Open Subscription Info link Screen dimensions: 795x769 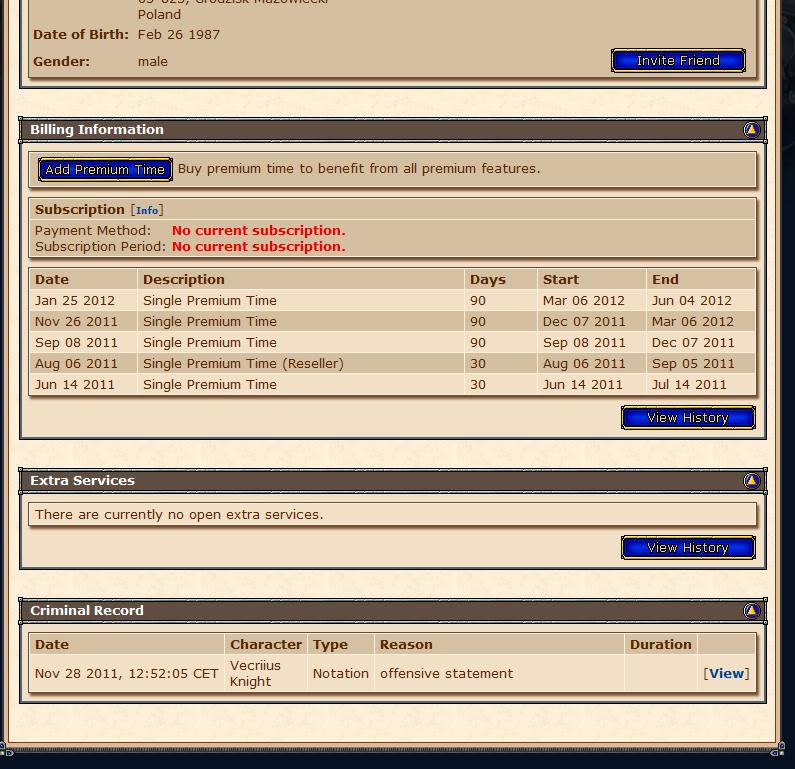[x=147, y=210]
